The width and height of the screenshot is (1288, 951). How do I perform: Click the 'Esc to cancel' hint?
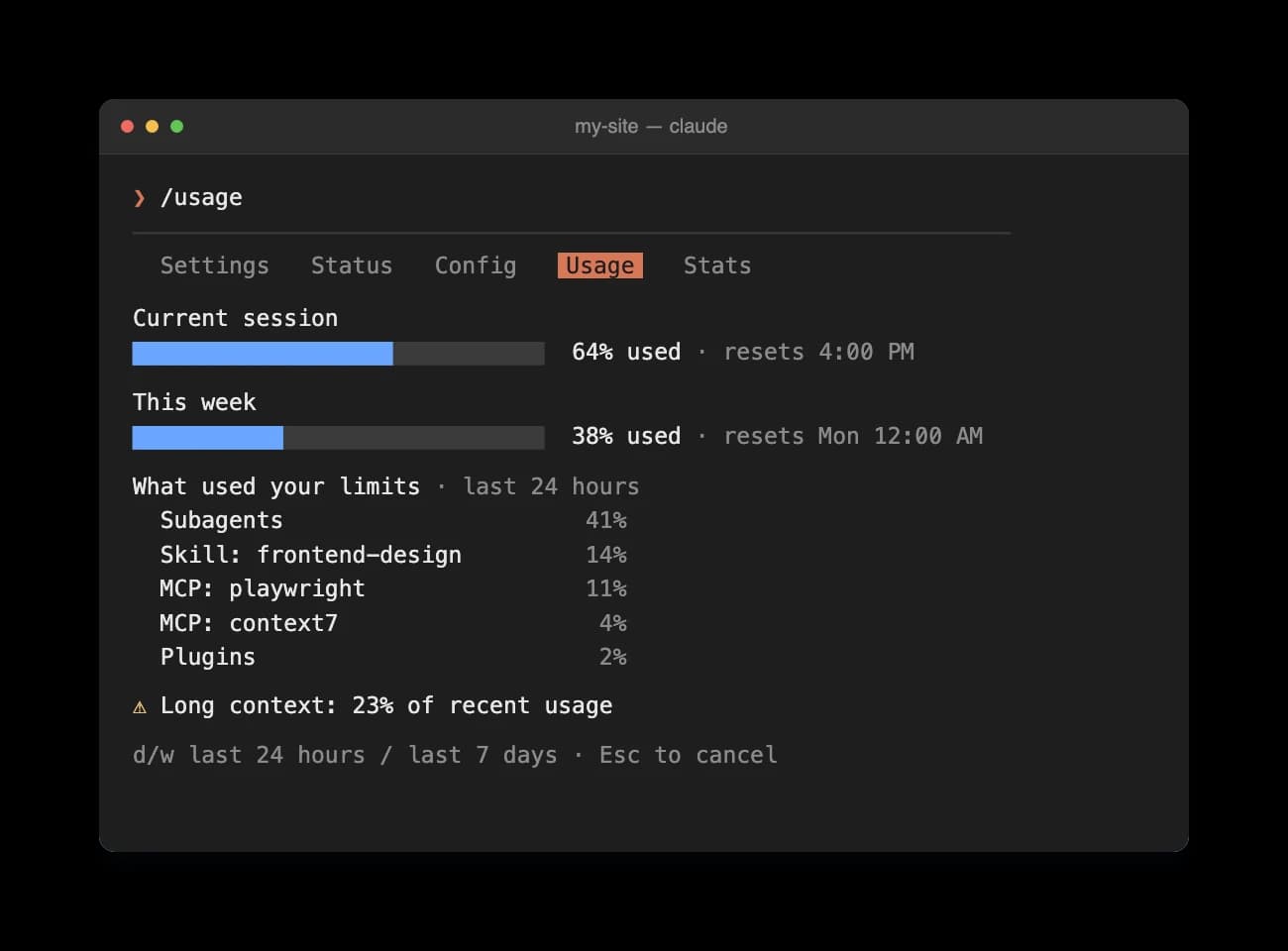pyautogui.click(x=689, y=755)
